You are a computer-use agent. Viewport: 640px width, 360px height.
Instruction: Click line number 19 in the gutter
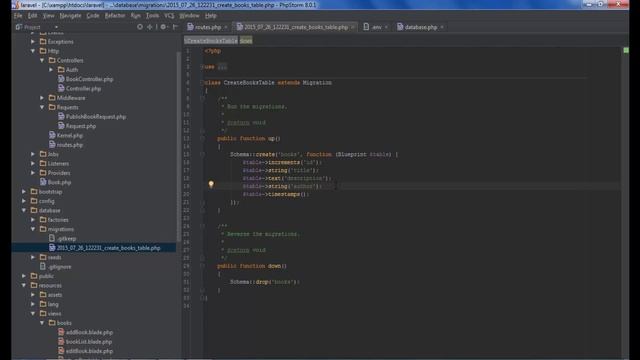coord(187,186)
